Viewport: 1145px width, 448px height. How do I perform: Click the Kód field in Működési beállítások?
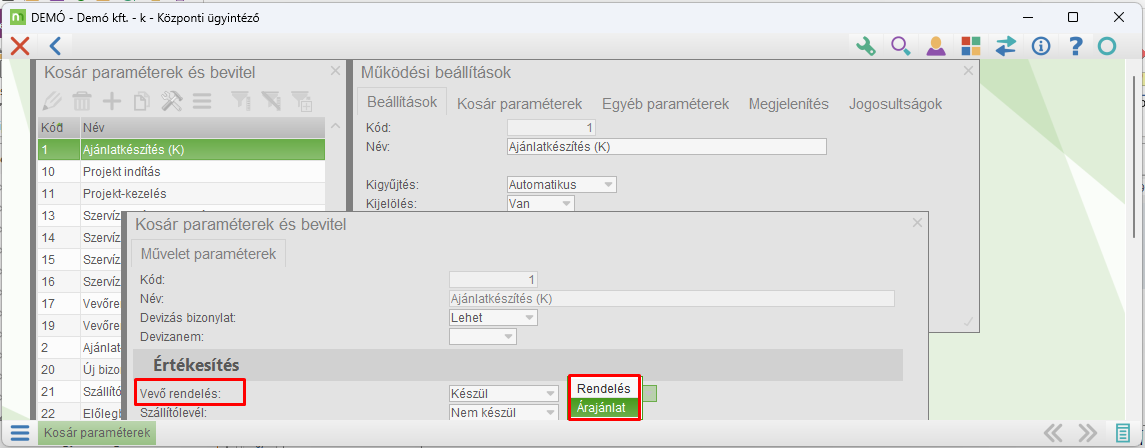tap(551, 128)
